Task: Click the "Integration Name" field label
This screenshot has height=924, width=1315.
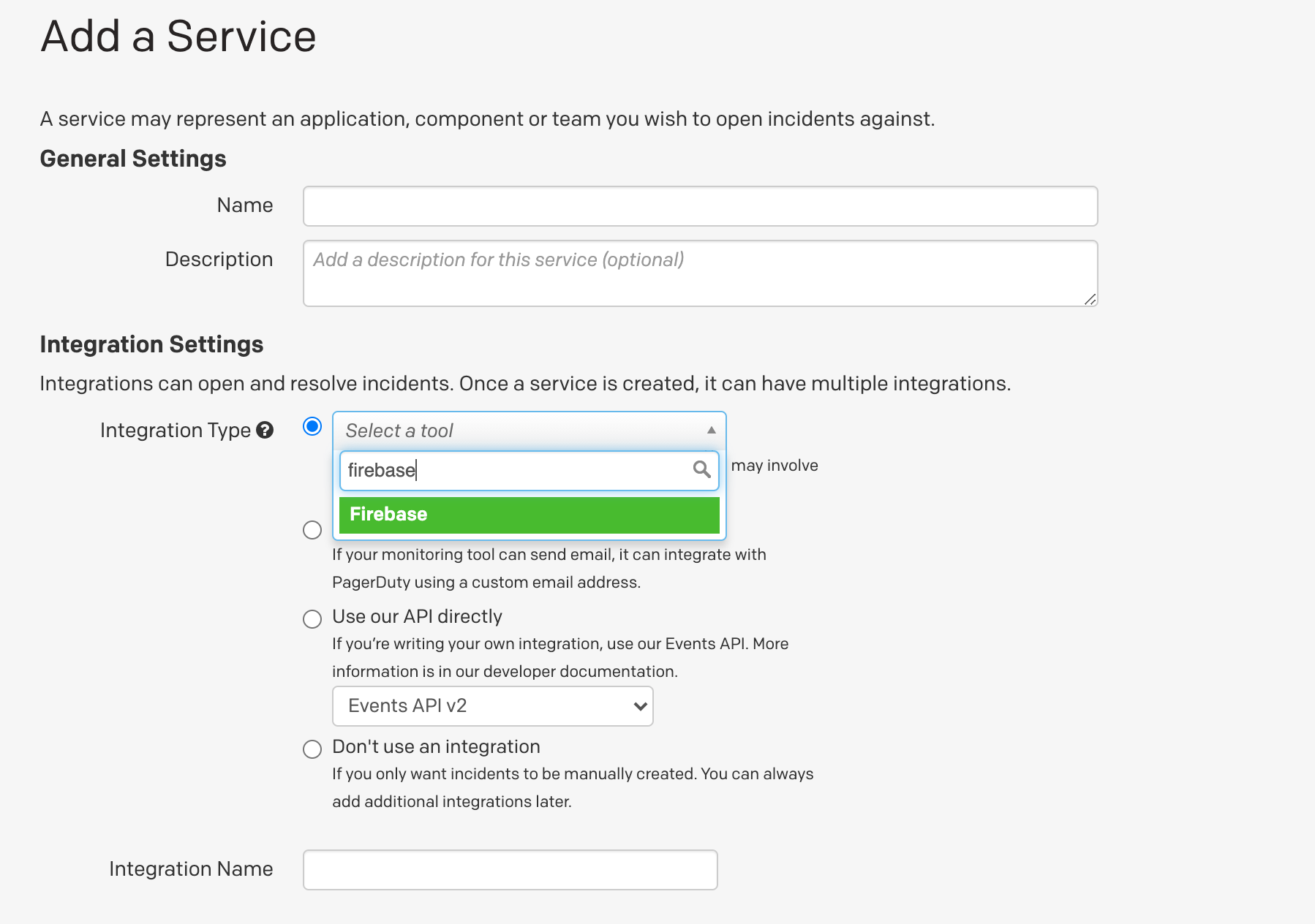Action: 191,869
